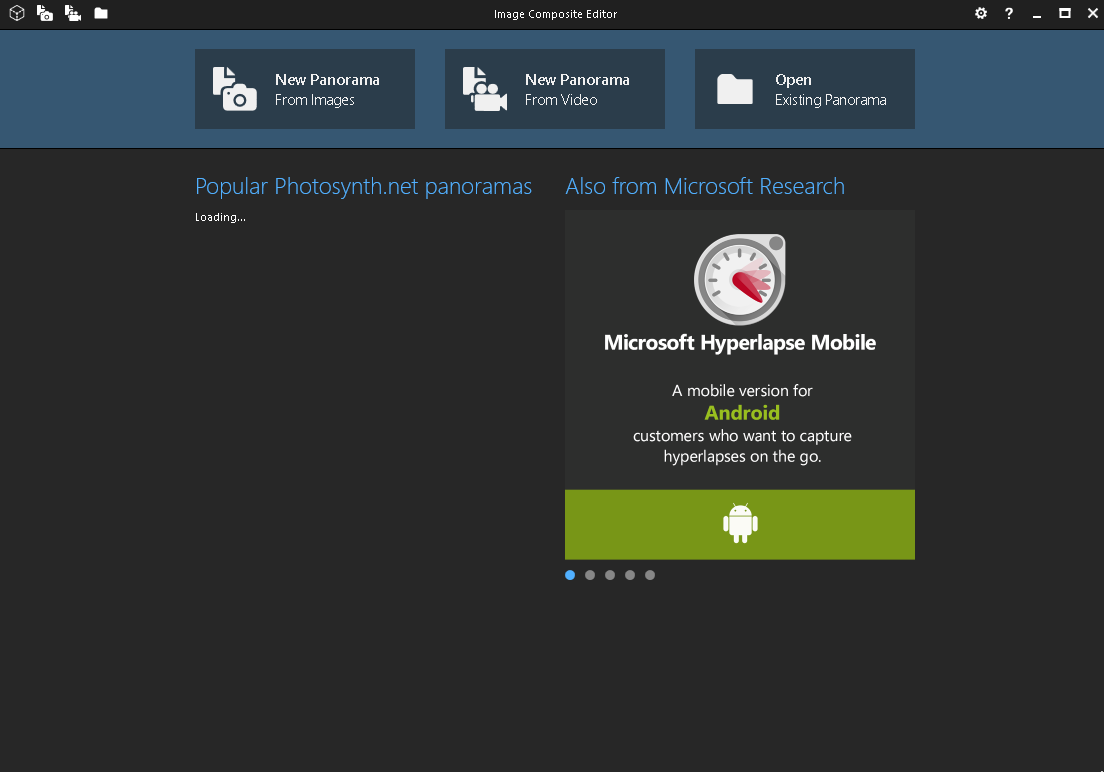Close the Image Composite Editor window
Image resolution: width=1104 pixels, height=772 pixels.
pos(1093,13)
